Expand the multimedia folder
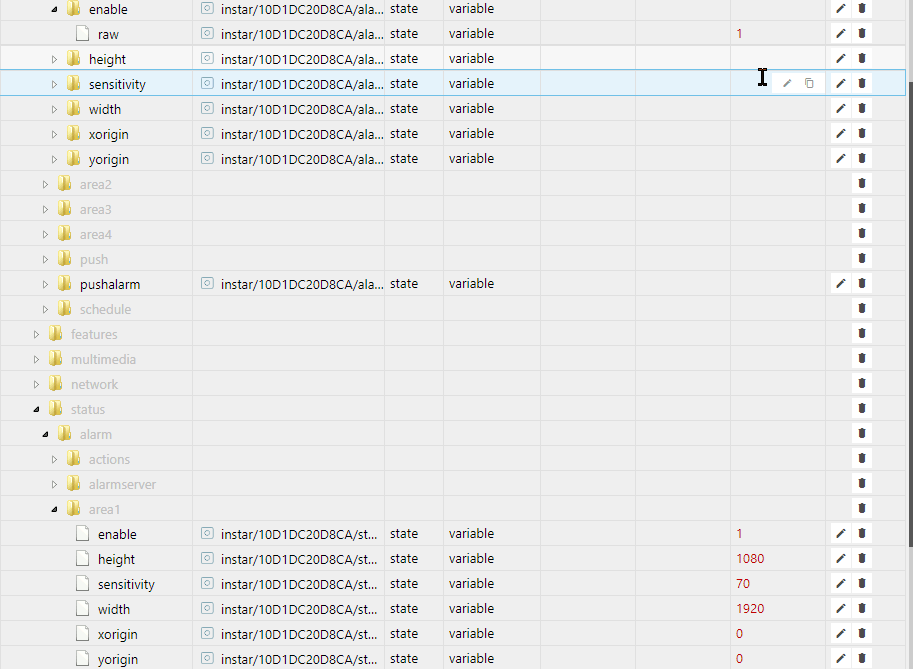This screenshot has width=913, height=669. [x=37, y=359]
